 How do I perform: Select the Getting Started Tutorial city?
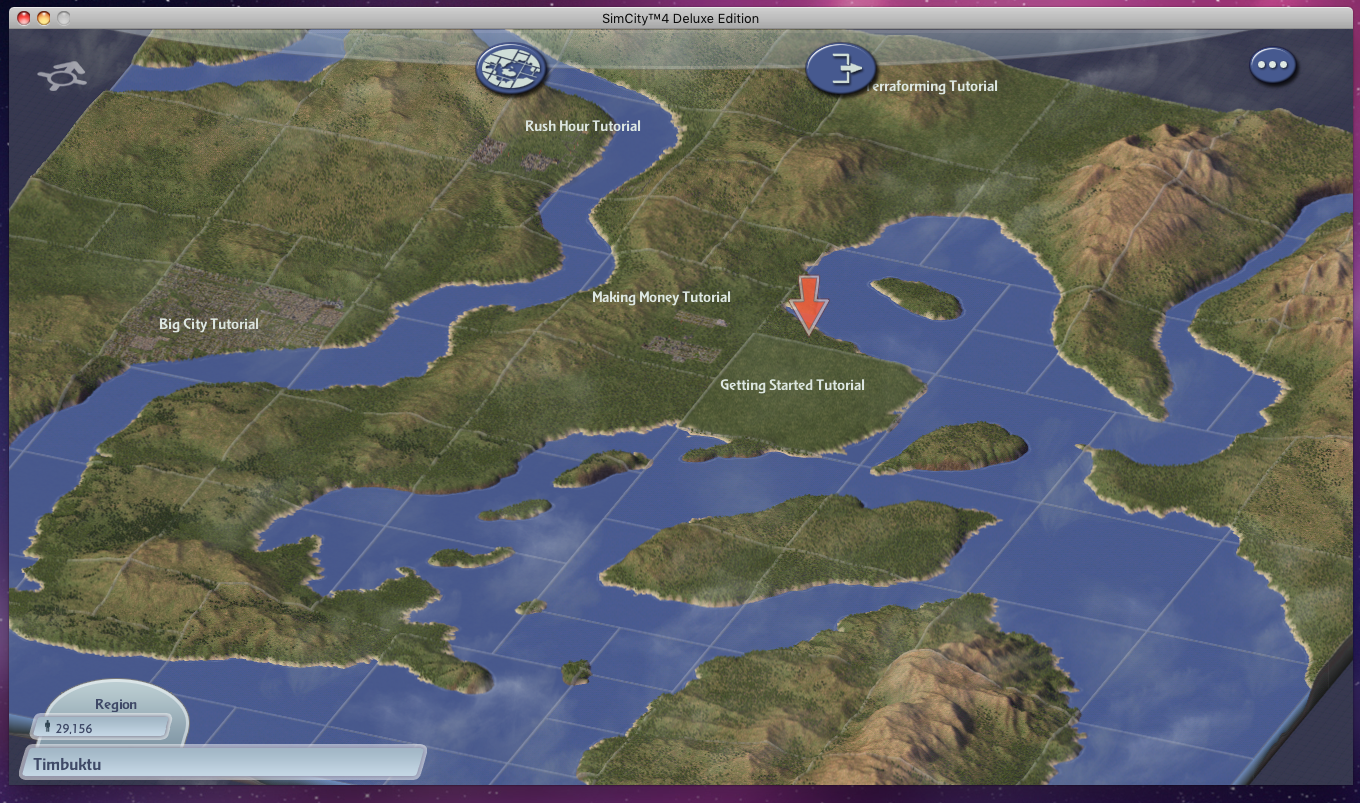pos(792,385)
